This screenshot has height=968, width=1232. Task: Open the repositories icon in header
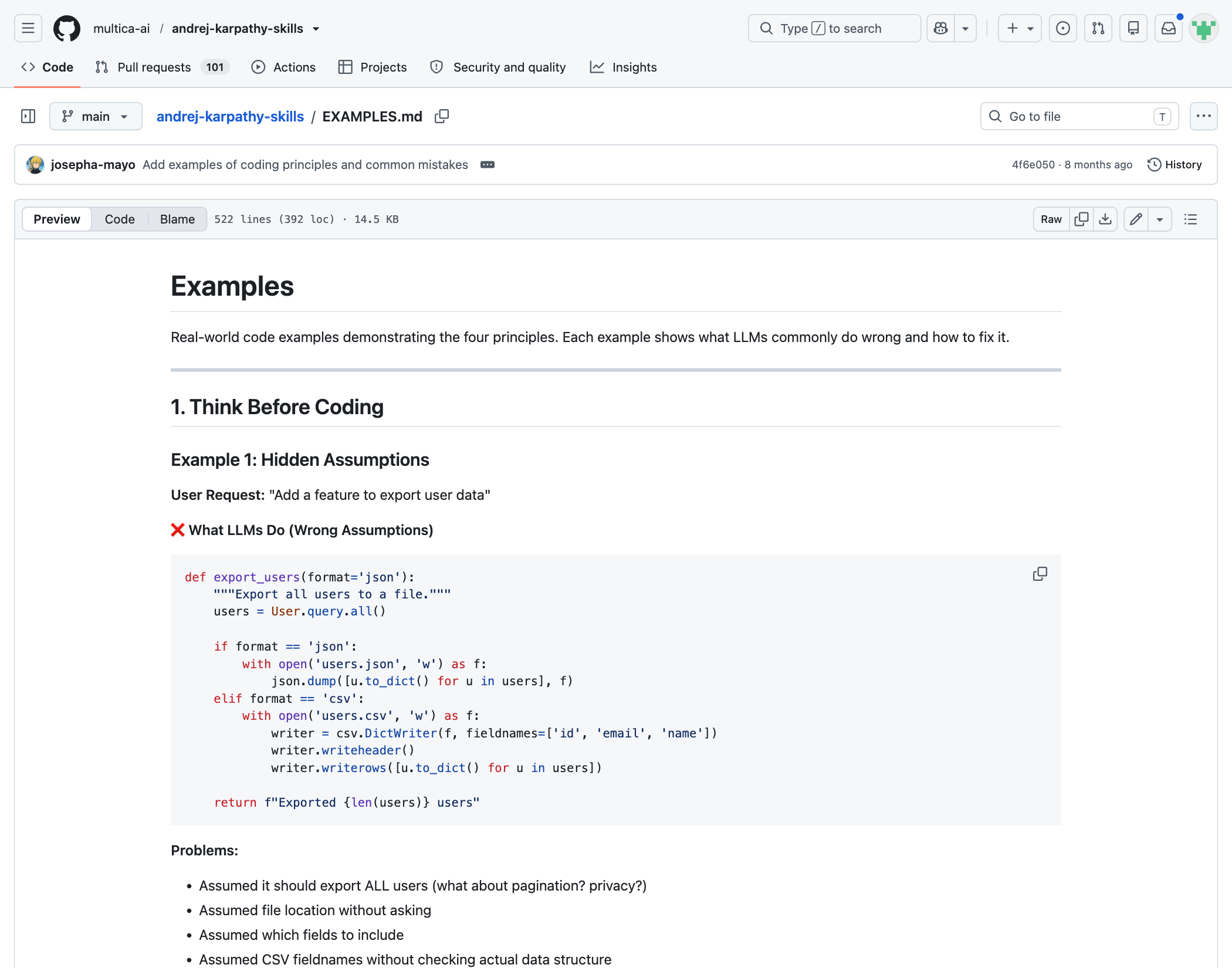(x=1133, y=28)
